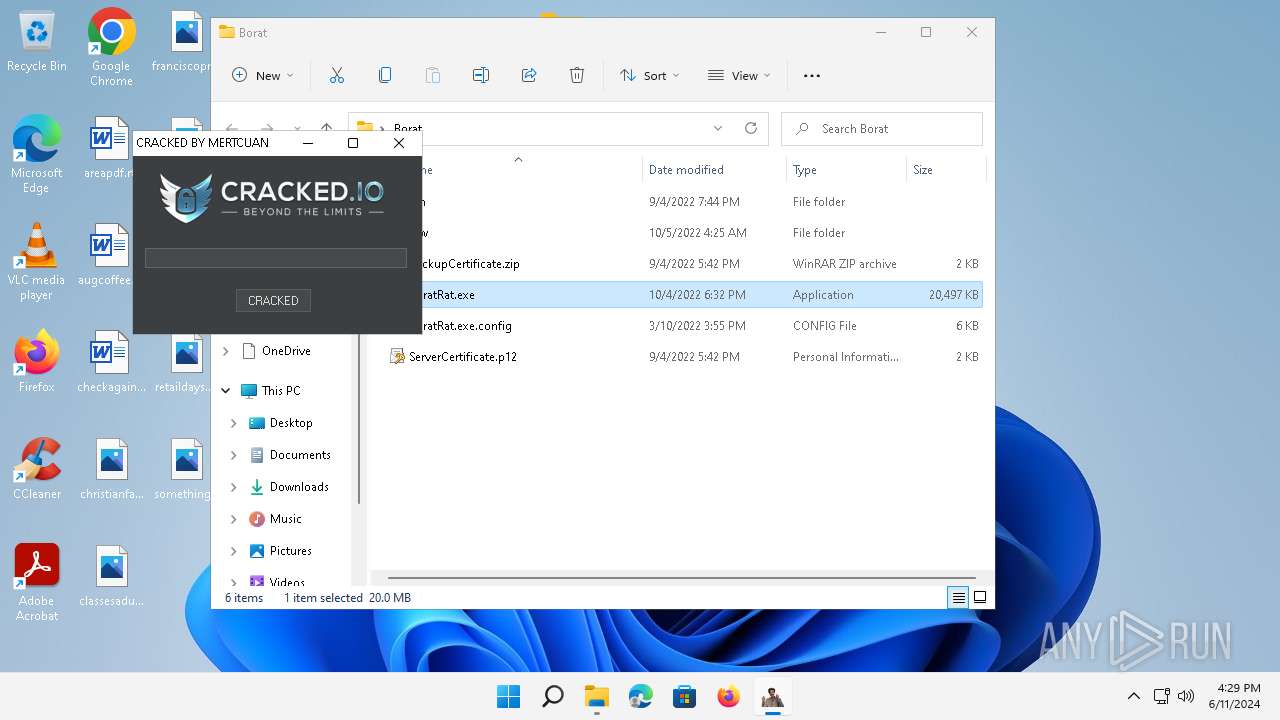Click the volume icon in system tray
Screen dimensions: 1280x720
coord(1187,697)
